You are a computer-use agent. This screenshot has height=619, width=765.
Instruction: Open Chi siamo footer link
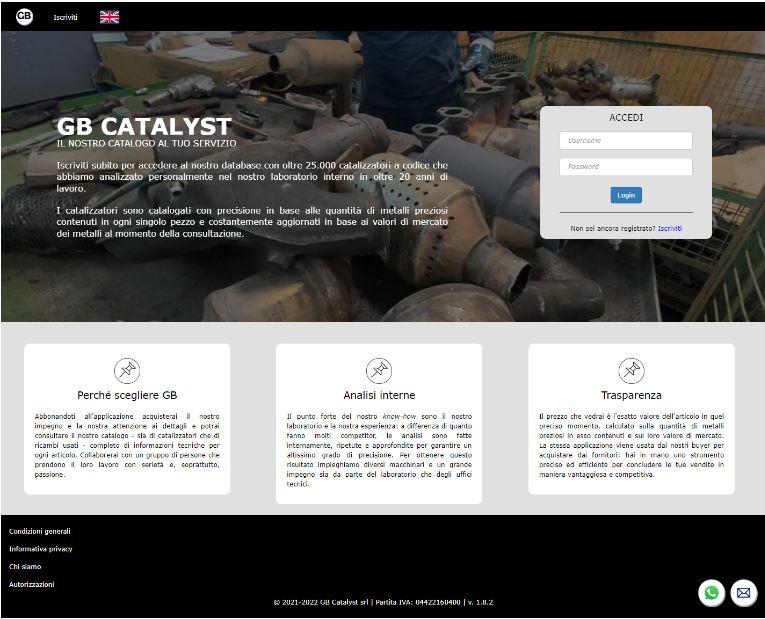[x=25, y=566]
